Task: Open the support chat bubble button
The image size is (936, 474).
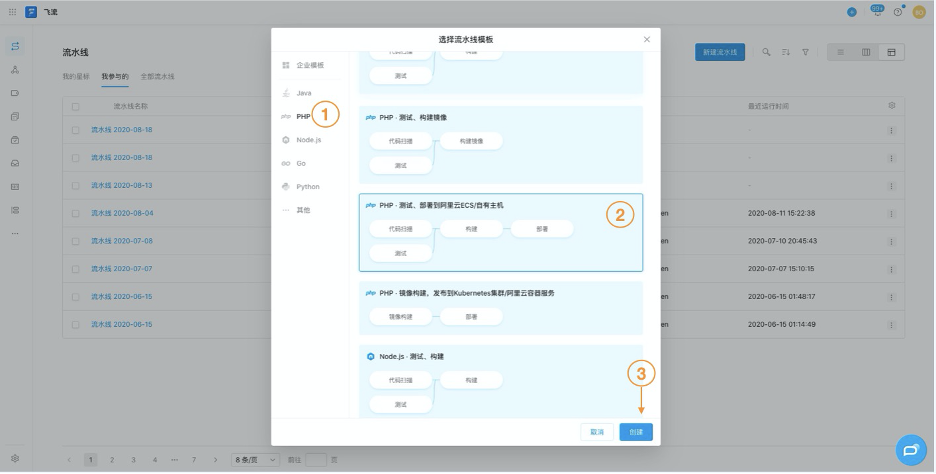Action: click(x=912, y=450)
